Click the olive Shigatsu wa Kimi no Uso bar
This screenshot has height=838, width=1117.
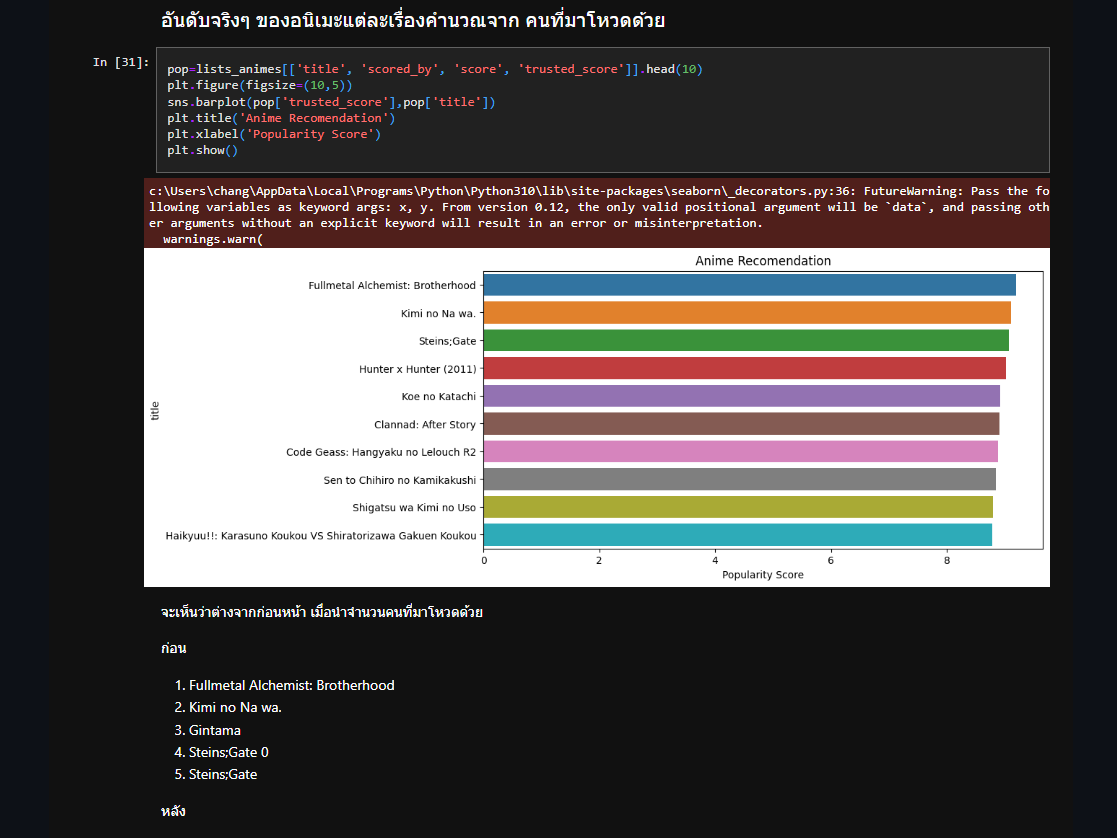point(738,507)
